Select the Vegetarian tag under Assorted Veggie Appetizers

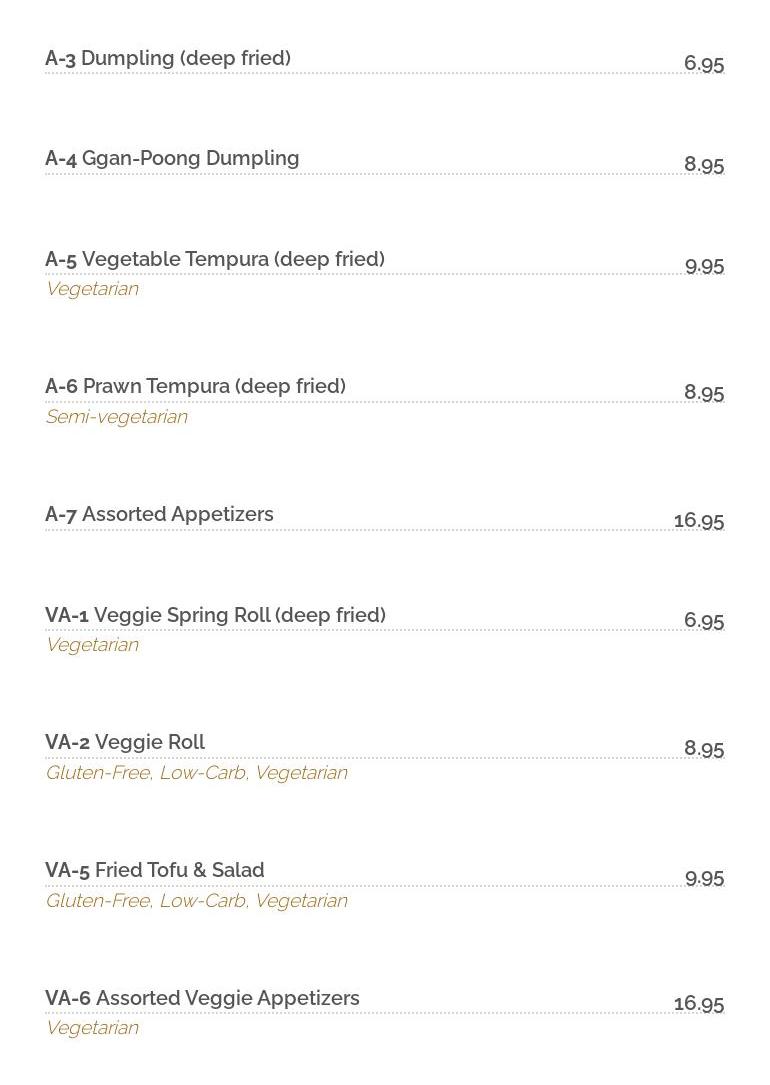click(92, 1028)
